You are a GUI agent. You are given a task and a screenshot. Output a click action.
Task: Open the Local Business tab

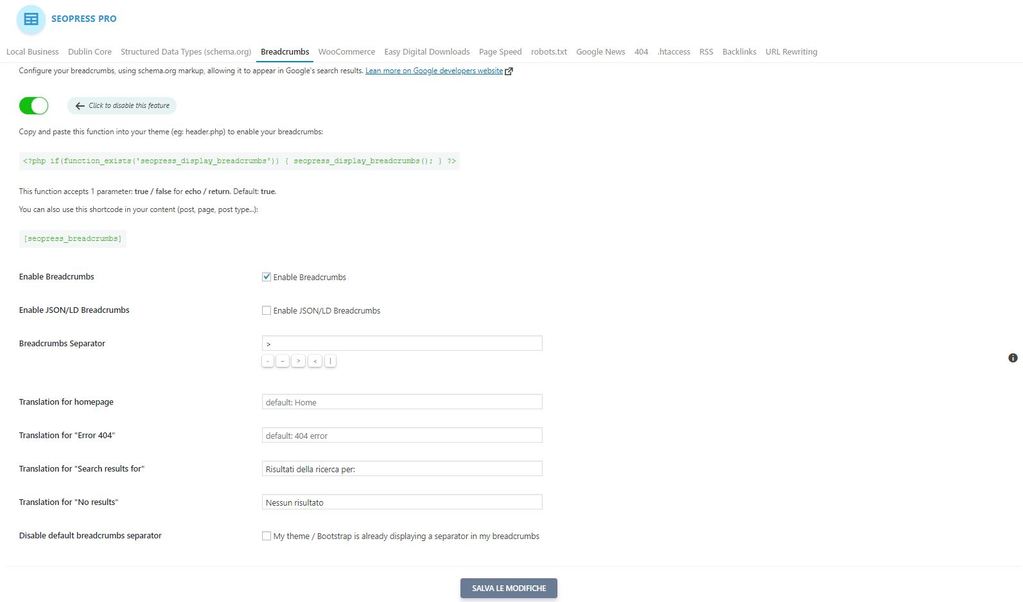click(33, 52)
